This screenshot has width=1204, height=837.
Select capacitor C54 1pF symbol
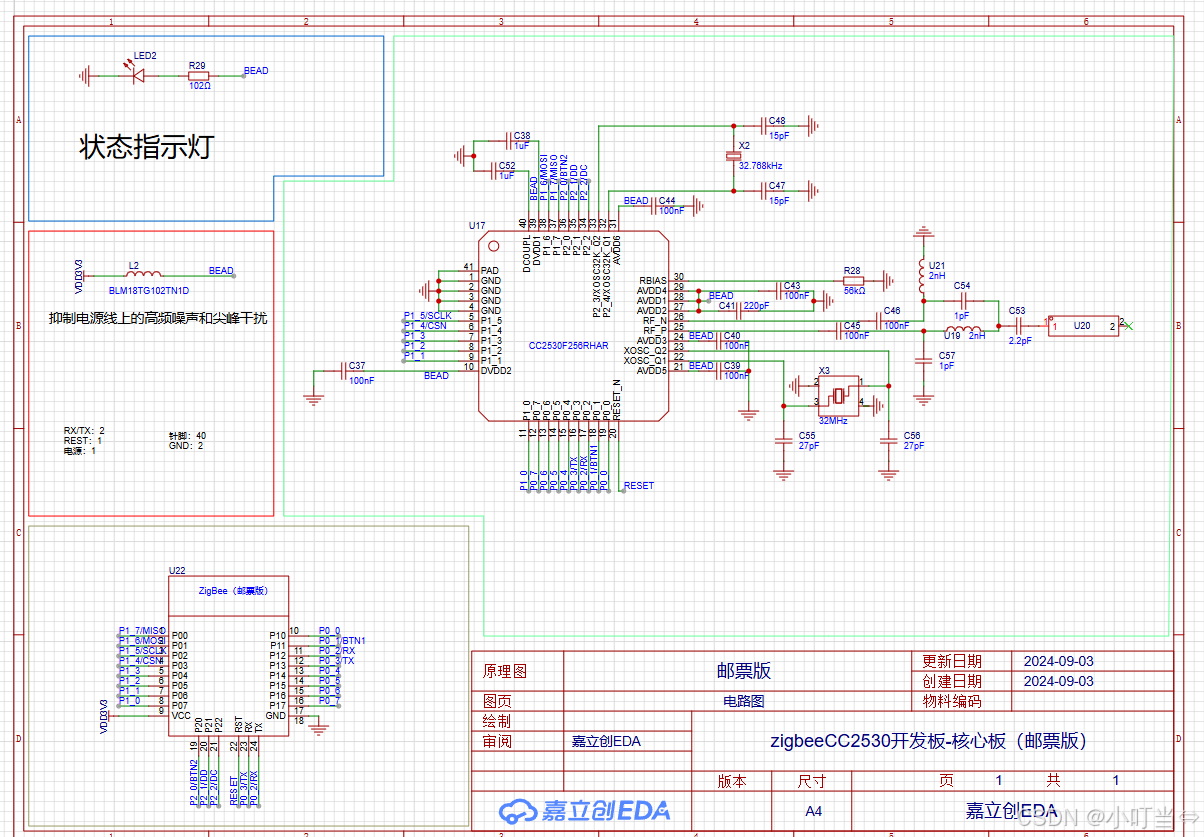tap(962, 300)
